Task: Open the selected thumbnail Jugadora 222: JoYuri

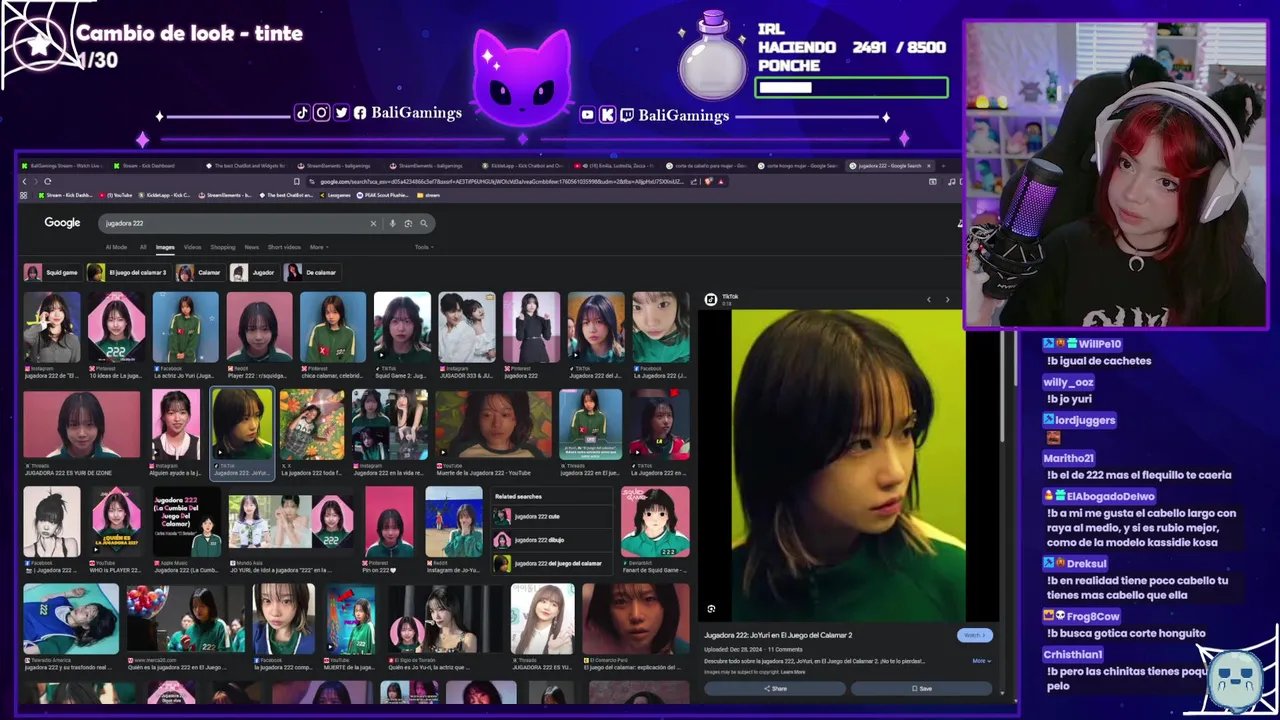Action: (x=242, y=424)
